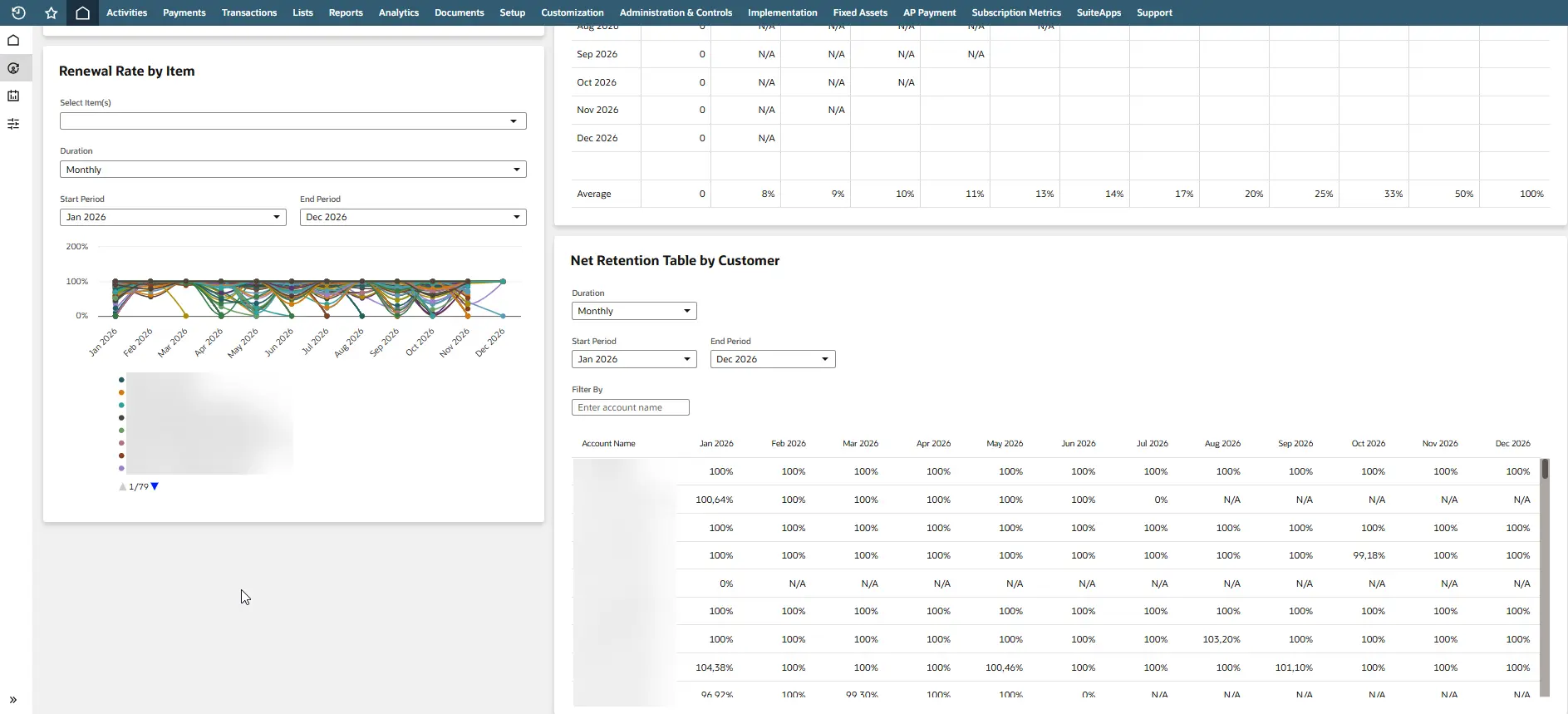Open the Subscription Metrics menu
The image size is (1568, 714).
(1016, 12)
